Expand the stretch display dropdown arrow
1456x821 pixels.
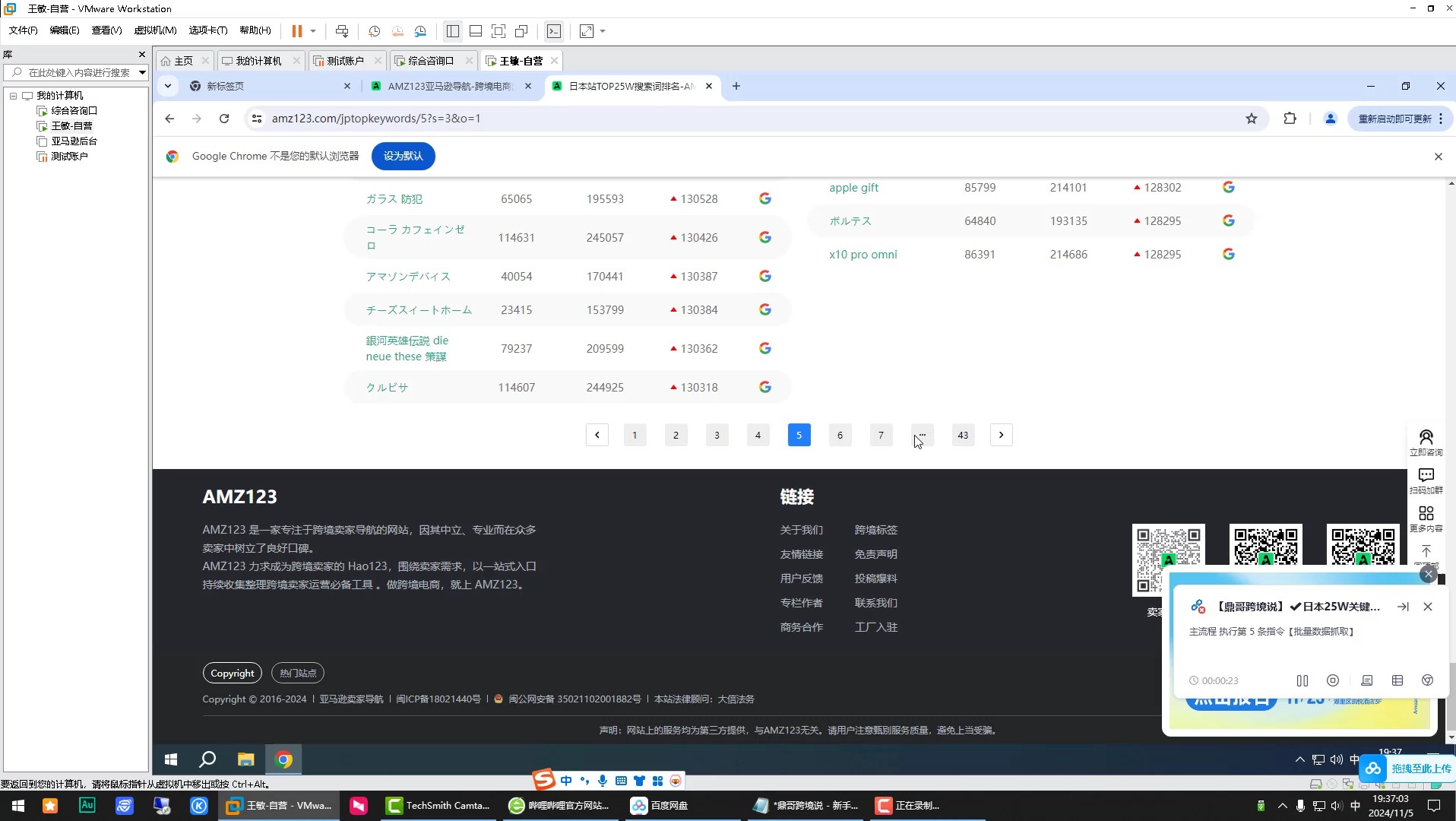pos(603,31)
